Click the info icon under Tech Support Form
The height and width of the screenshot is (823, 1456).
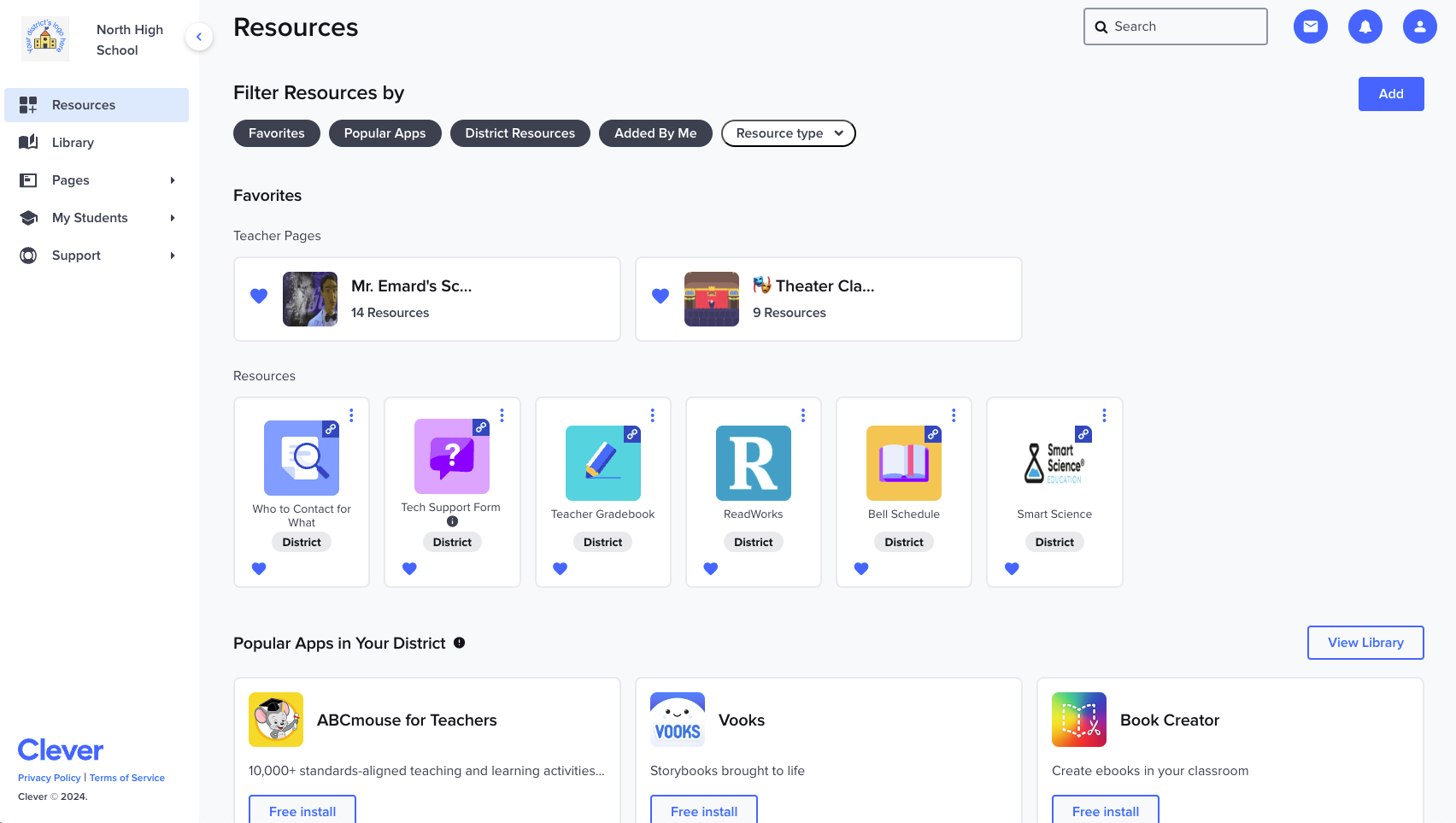(452, 521)
